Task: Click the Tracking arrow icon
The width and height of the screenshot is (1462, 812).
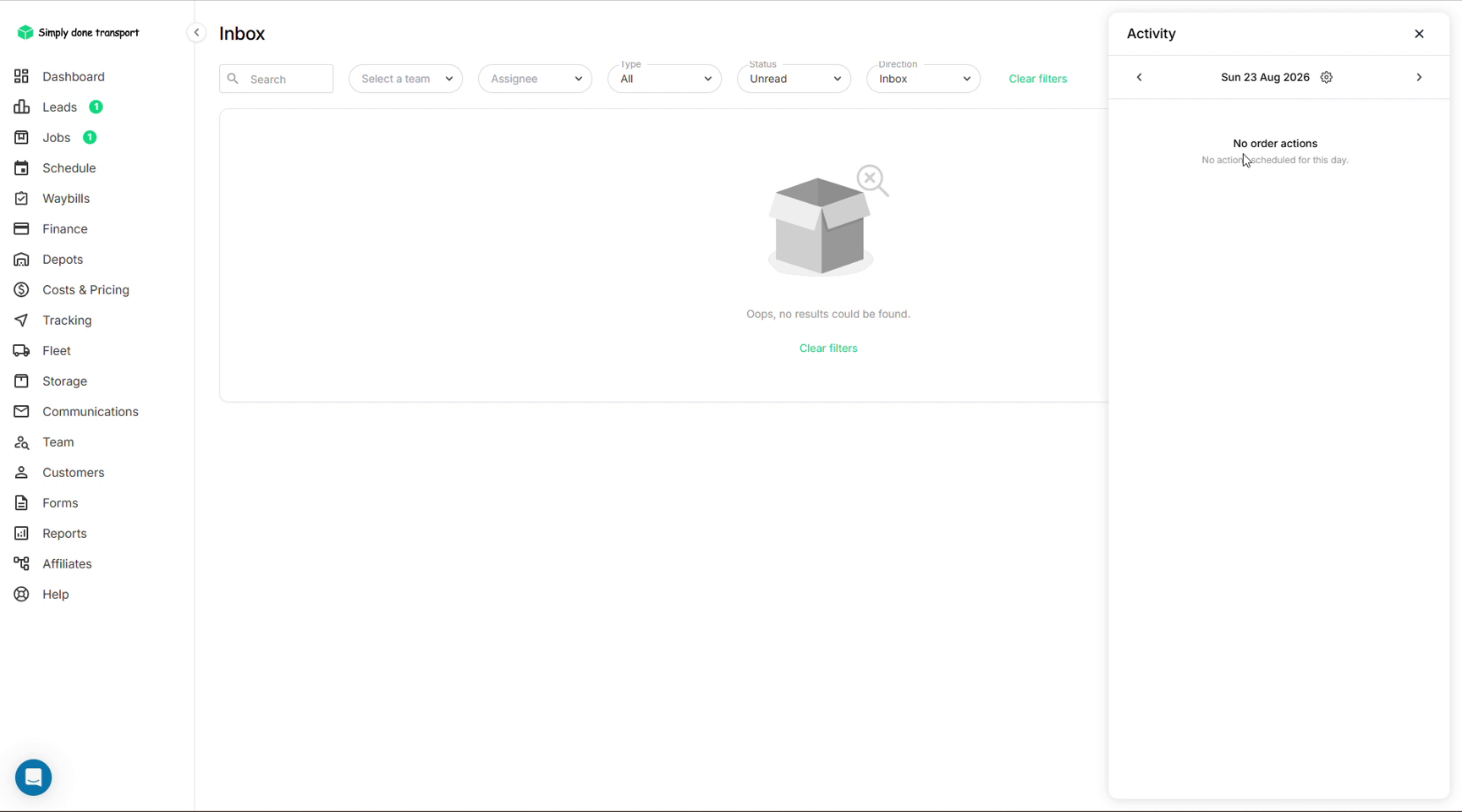Action: 21,320
